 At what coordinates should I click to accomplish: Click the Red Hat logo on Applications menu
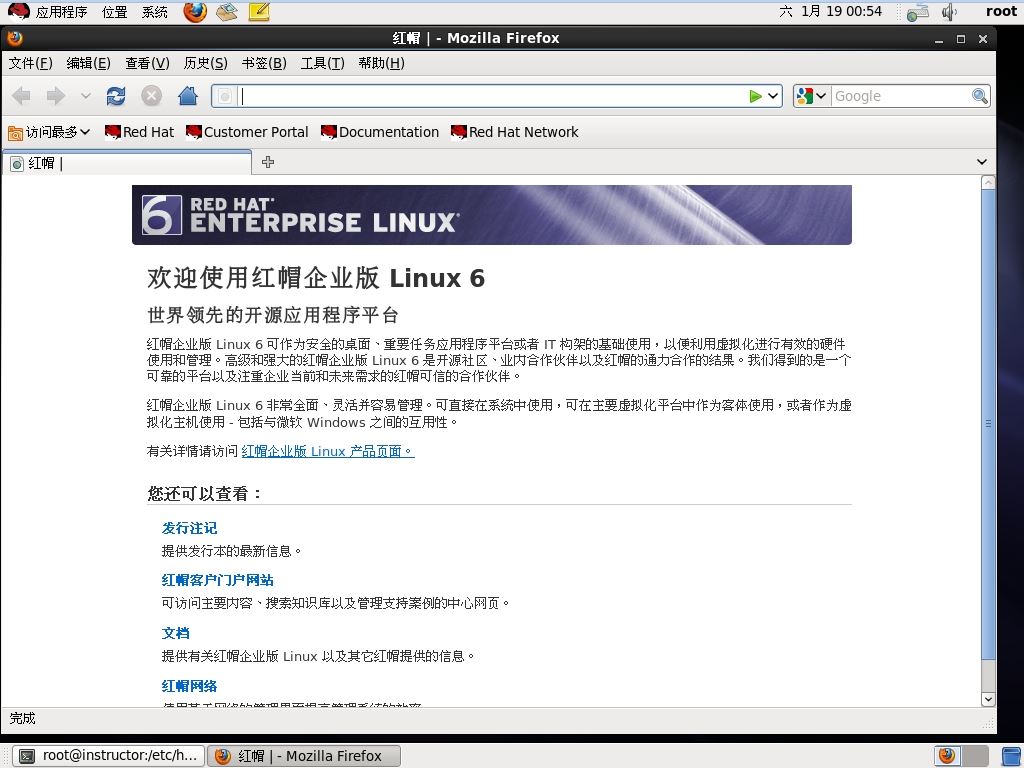pyautogui.click(x=19, y=11)
